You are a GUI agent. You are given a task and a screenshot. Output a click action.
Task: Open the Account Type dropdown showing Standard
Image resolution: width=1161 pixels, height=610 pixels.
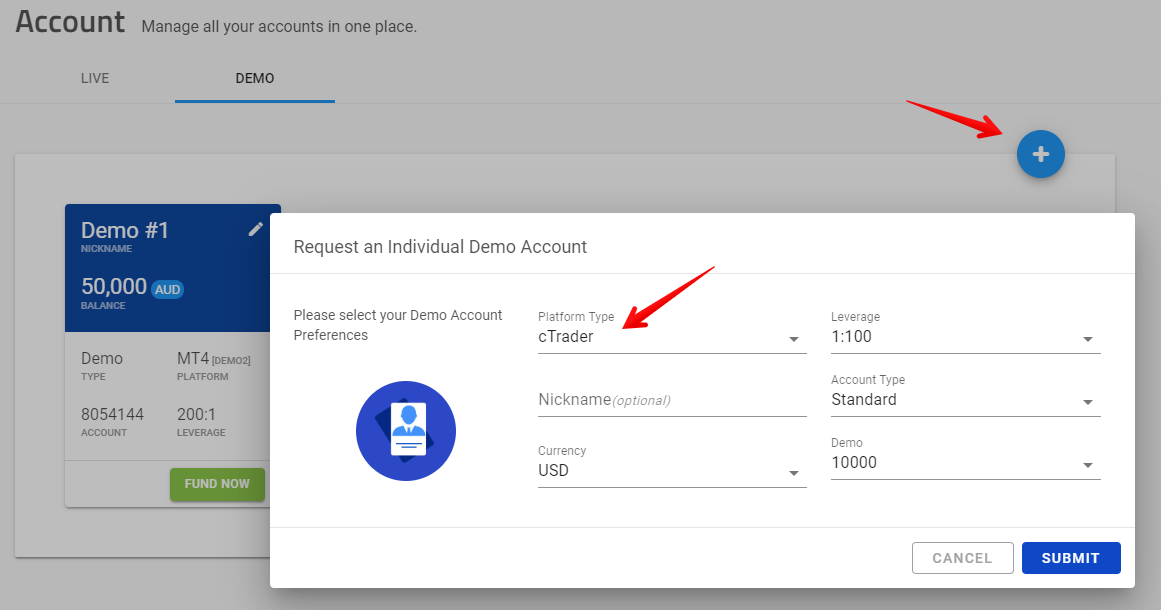tap(965, 400)
